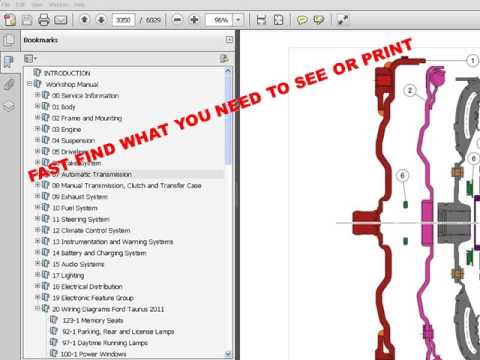480x360 pixels.
Task: Toggle the Layers panel icon in sidebar
Action: (9, 106)
